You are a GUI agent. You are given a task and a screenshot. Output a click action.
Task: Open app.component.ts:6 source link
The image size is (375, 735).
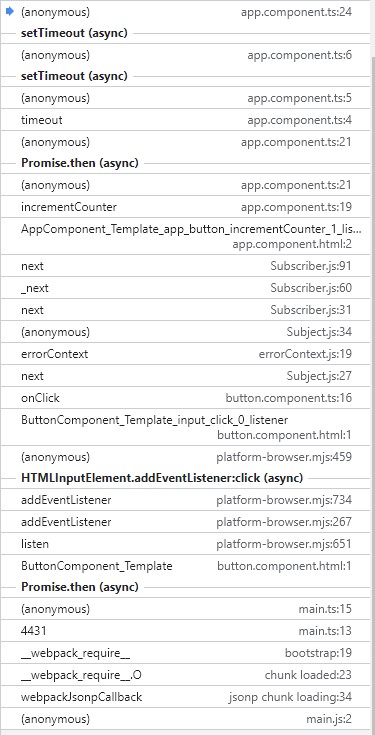point(300,55)
